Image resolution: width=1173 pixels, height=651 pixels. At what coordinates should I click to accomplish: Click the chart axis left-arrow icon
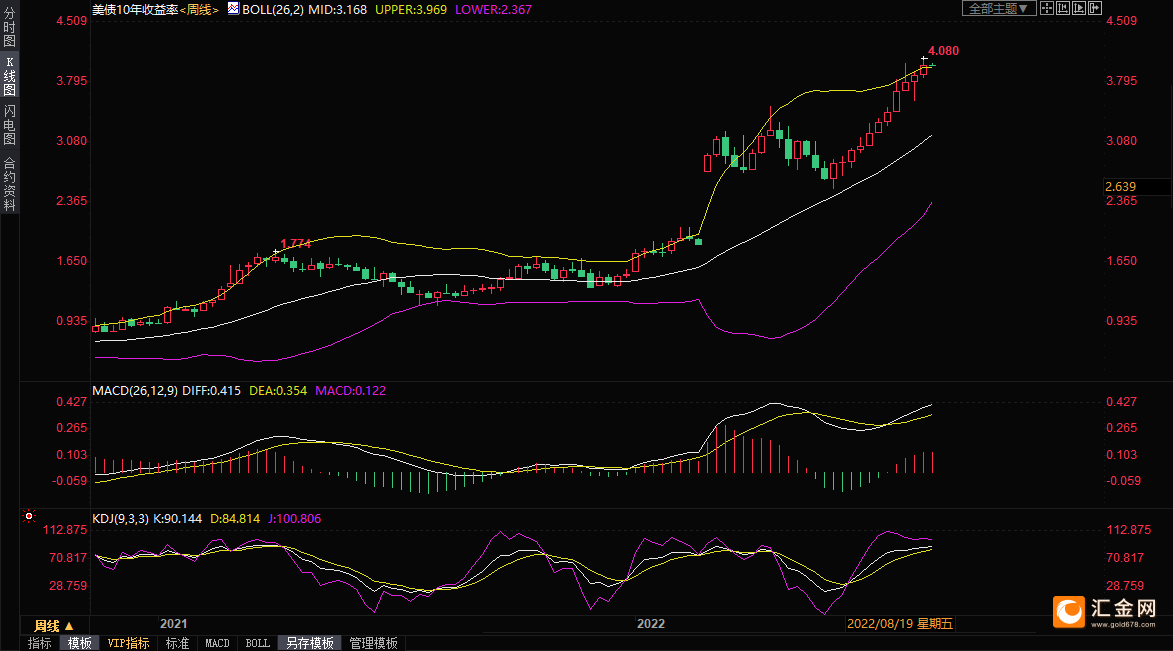pos(1062,8)
